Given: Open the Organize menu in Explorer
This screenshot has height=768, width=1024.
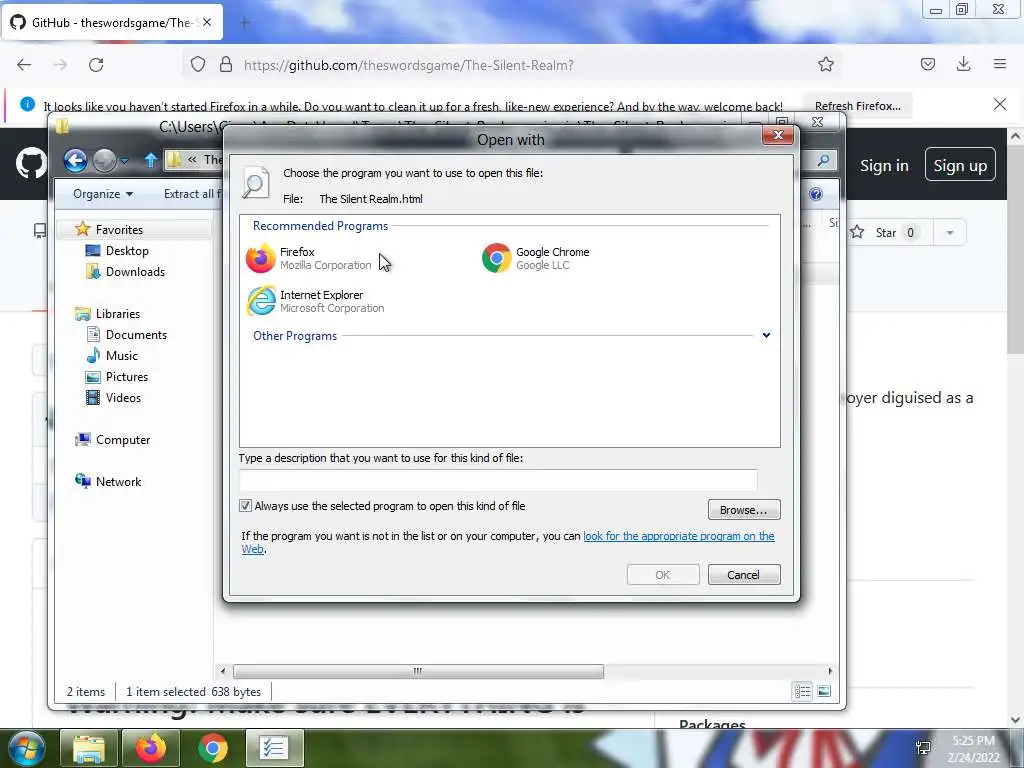Looking at the screenshot, I should point(103,194).
